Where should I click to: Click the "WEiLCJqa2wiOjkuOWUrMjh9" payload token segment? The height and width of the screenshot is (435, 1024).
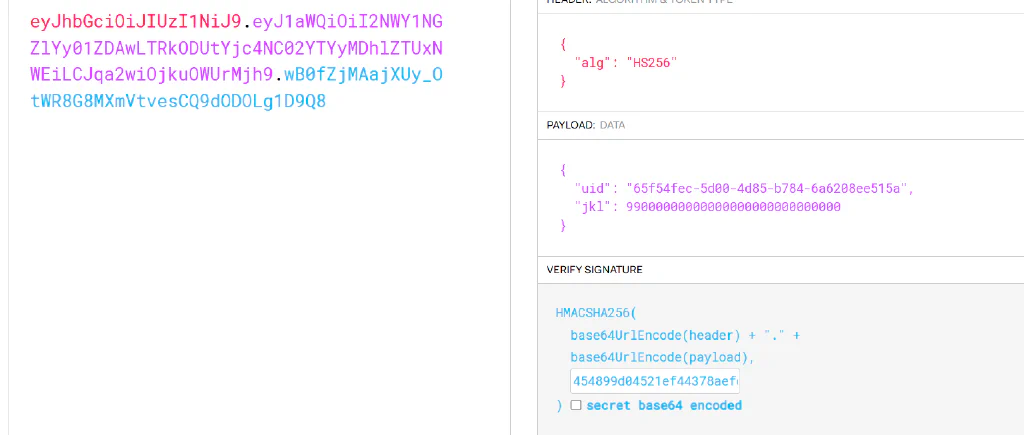[151, 75]
